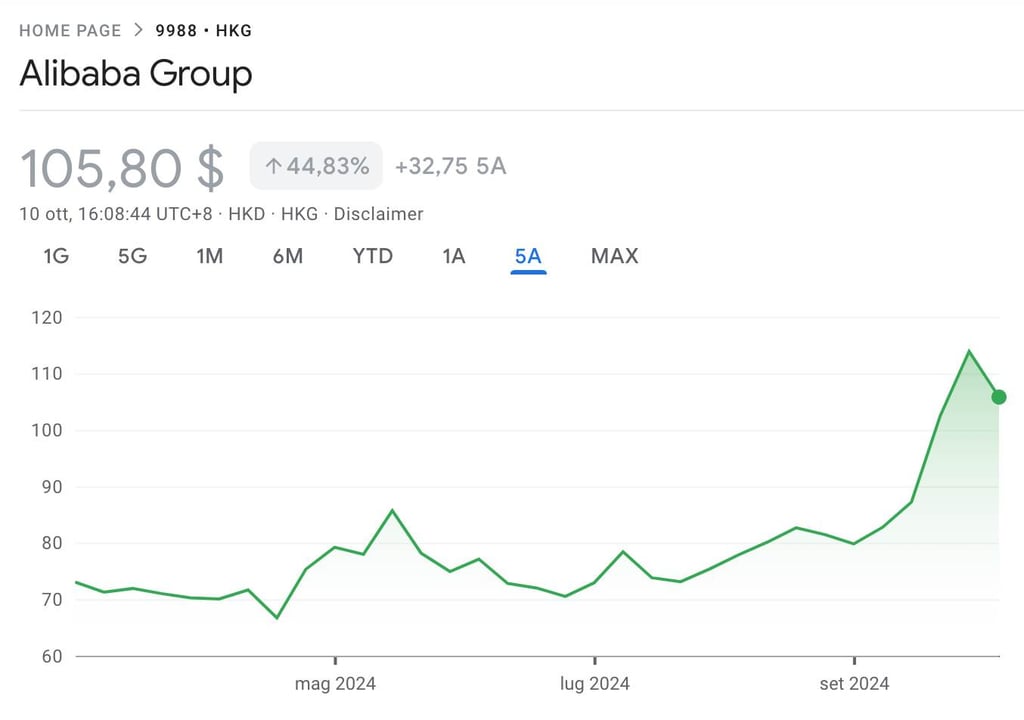The image size is (1024, 720).
Task: Open the HOME PAGE breadcrumb link
Action: 70,30
